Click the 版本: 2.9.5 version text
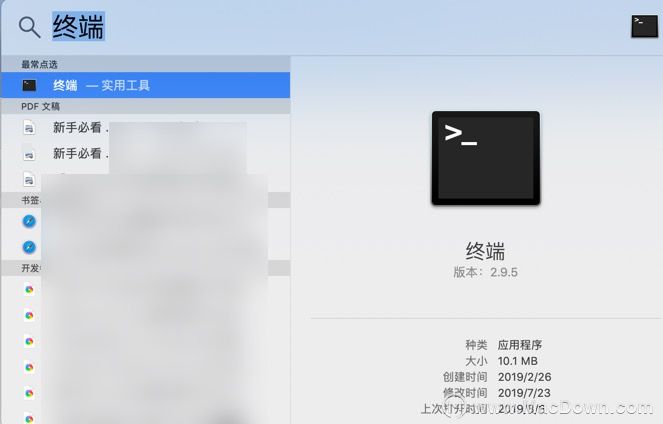Image resolution: width=663 pixels, height=424 pixels. point(485,272)
